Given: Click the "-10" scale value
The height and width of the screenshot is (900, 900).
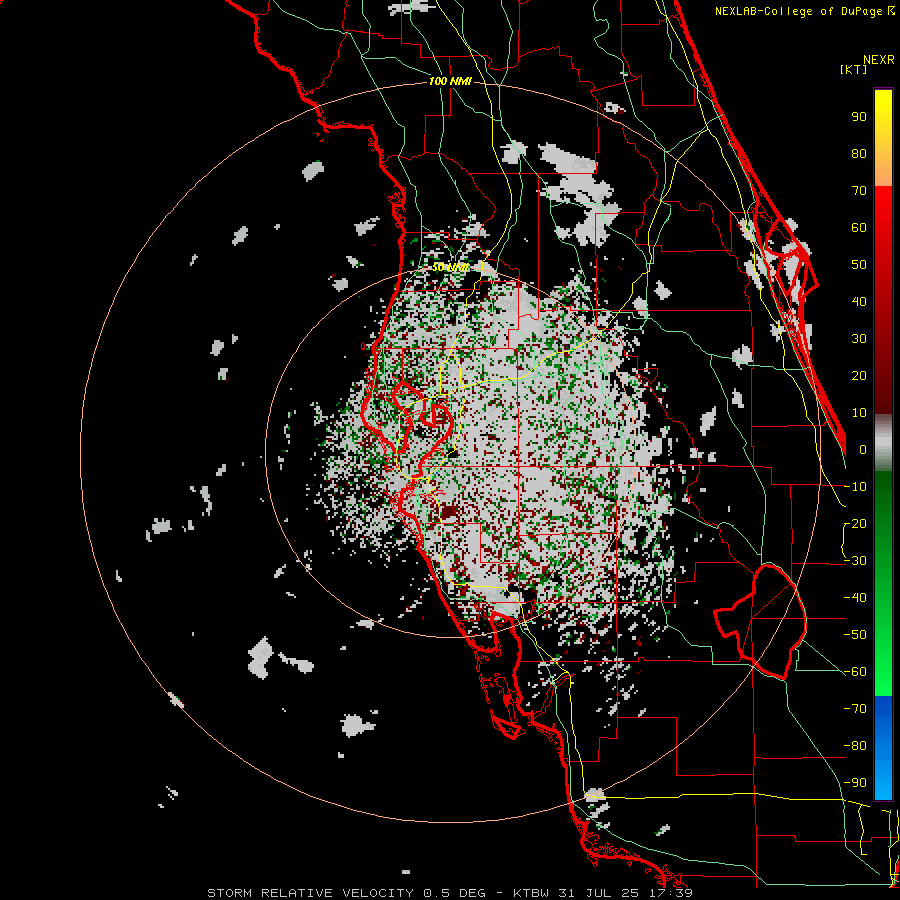Looking at the screenshot, I should click(855, 487).
